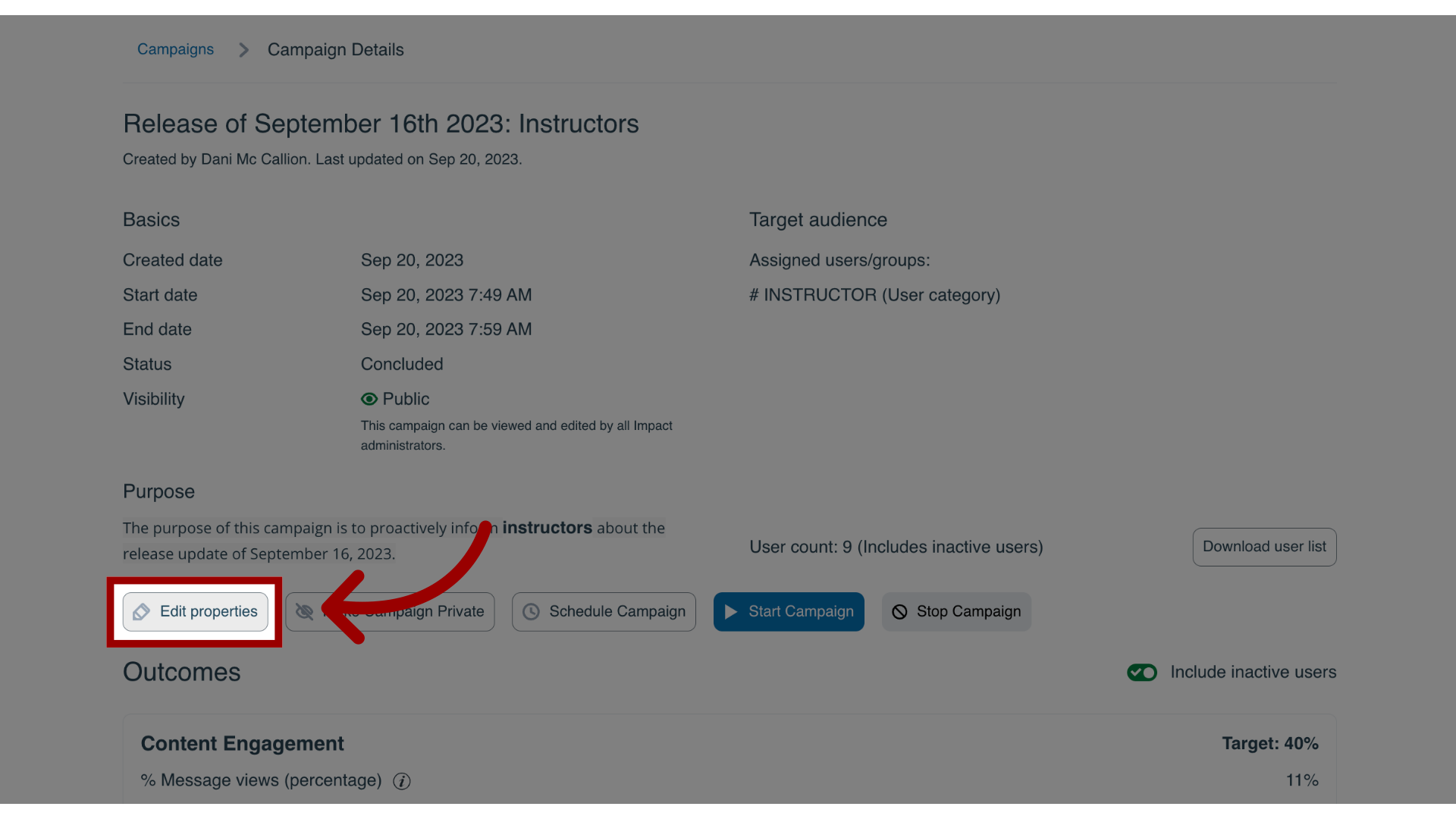
Task: Click the Edit properties button
Action: (195, 611)
